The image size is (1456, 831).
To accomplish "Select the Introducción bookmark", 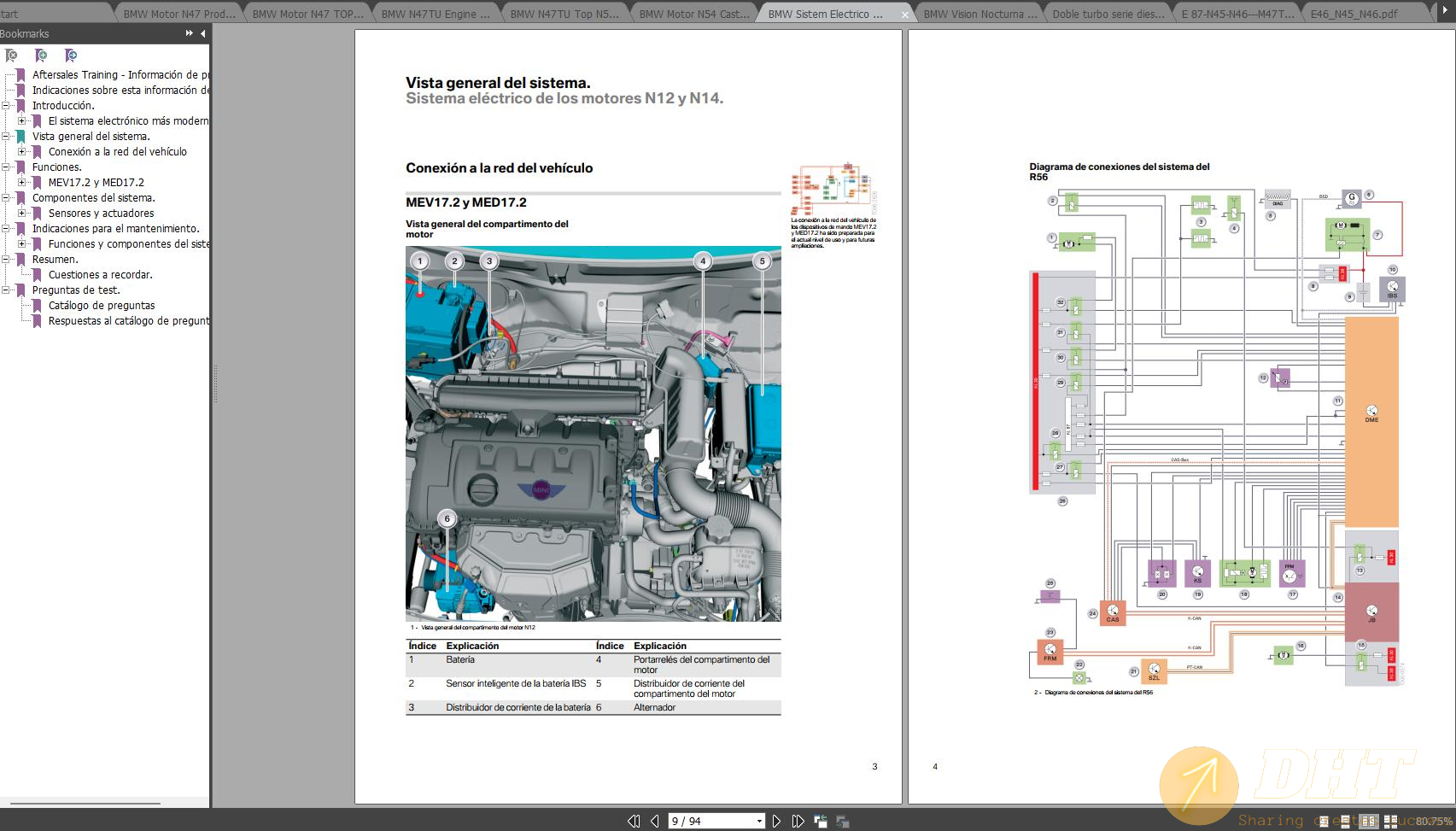I will tap(63, 106).
